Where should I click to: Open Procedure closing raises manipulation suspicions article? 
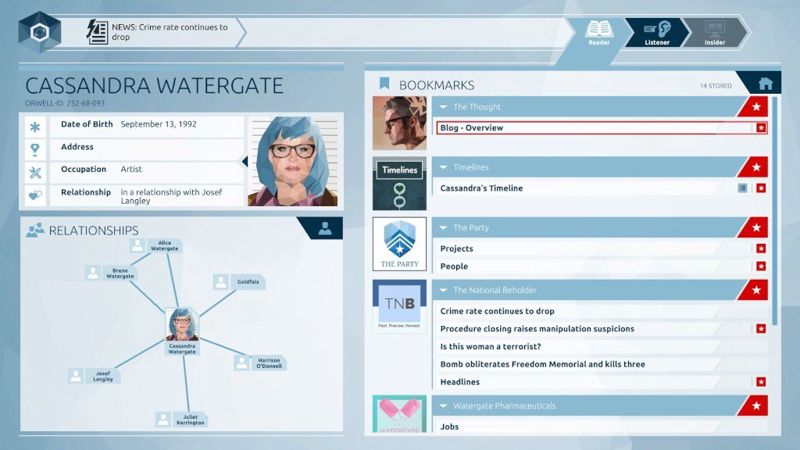(x=602, y=329)
